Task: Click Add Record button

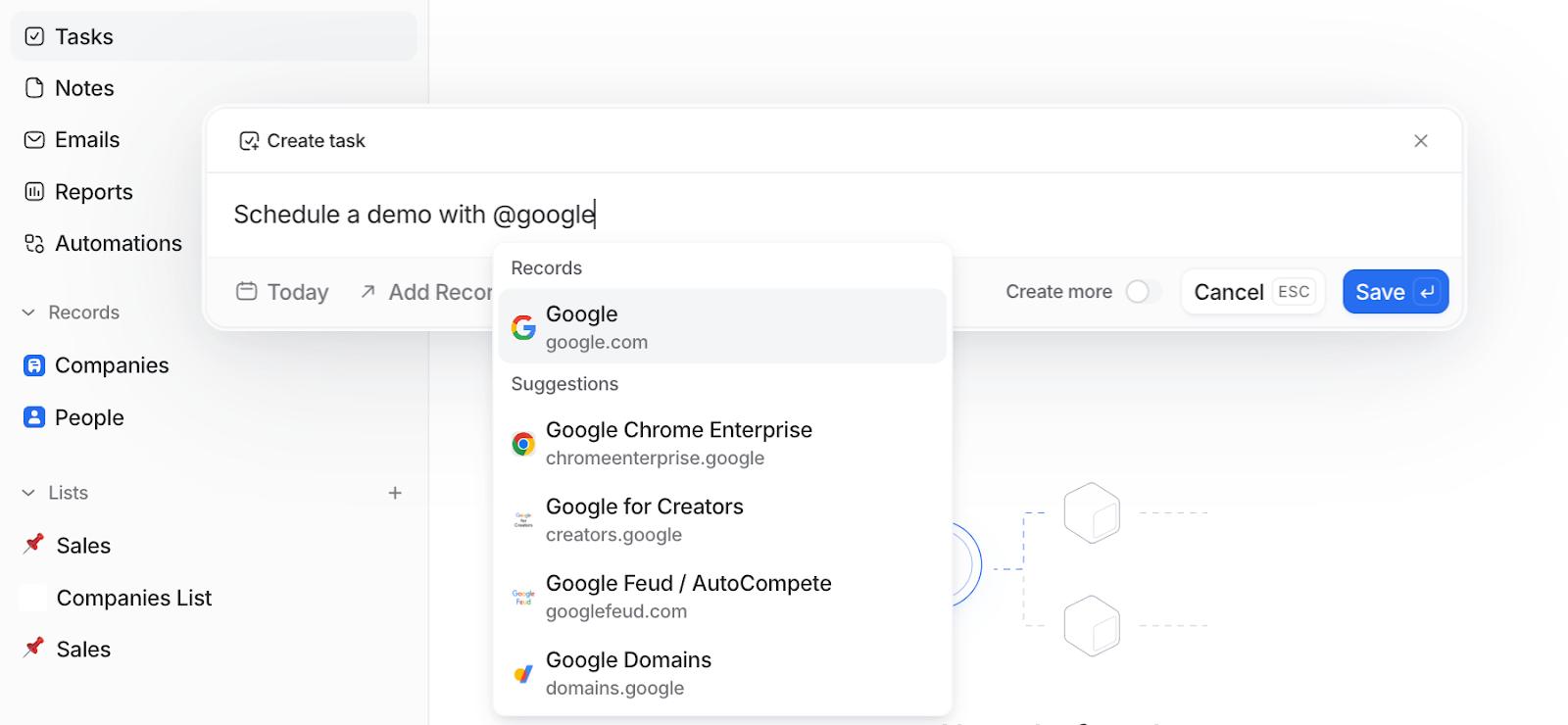Action: point(425,292)
